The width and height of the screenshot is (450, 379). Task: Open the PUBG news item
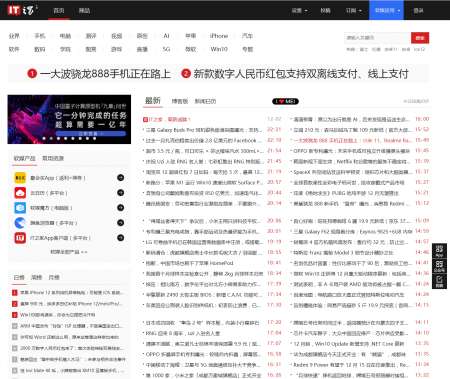point(346,193)
